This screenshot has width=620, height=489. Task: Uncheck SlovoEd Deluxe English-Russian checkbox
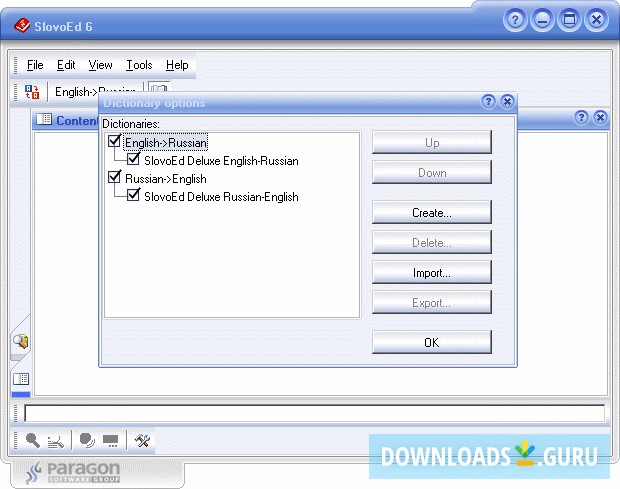(x=133, y=159)
